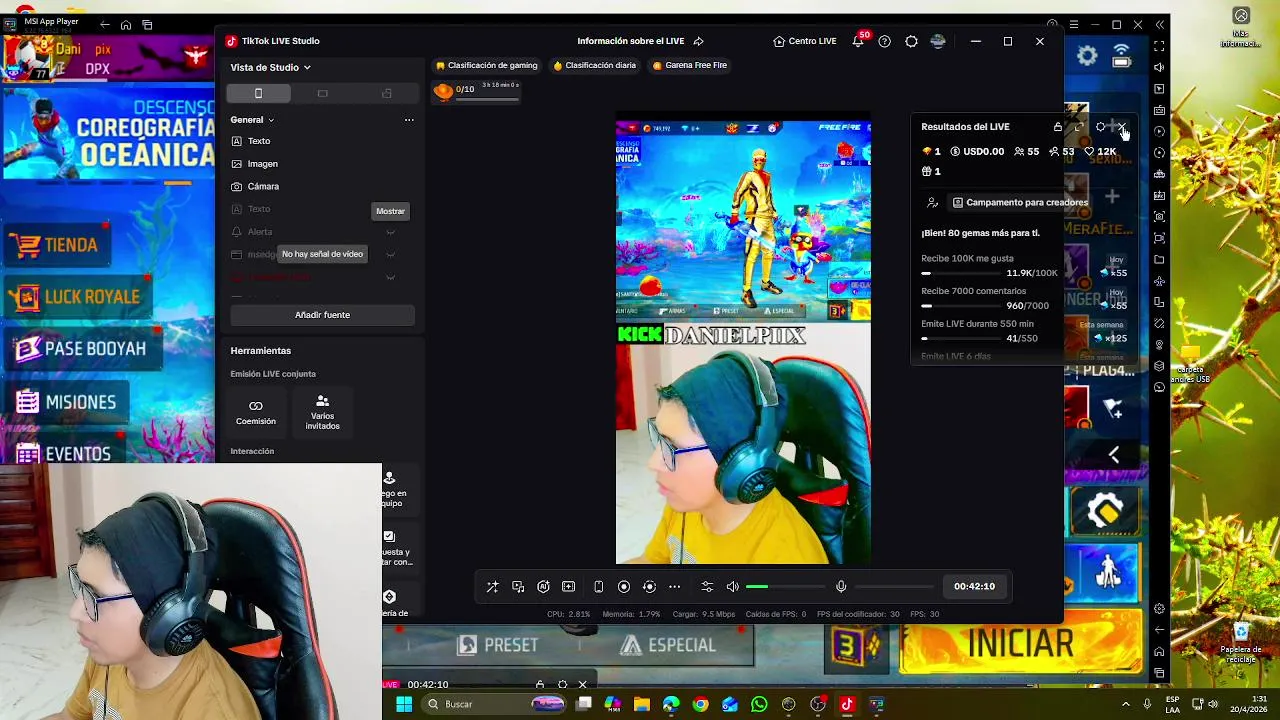Open notifications bell with 50 badge
This screenshot has width=1280, height=720.
click(859, 41)
